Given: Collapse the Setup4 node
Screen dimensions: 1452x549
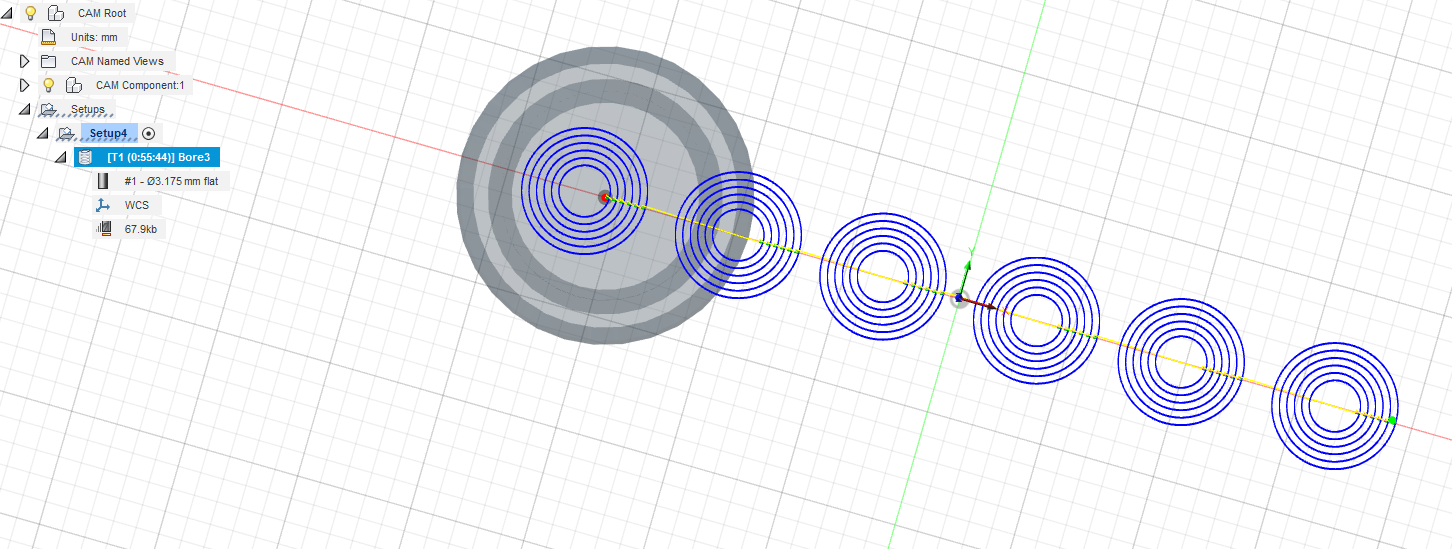Looking at the screenshot, I should pos(43,133).
